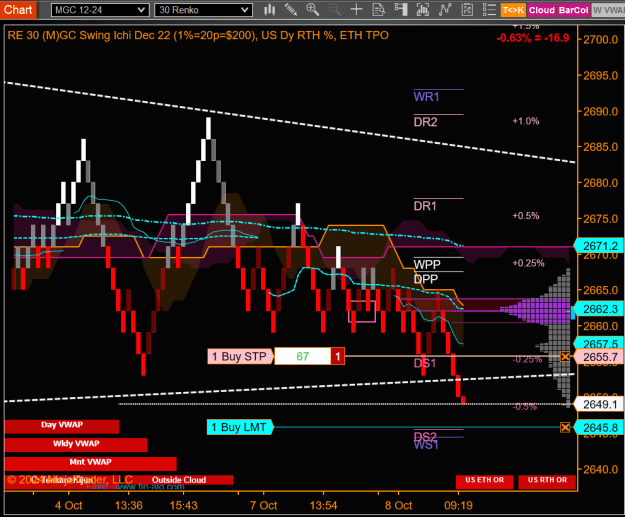Open the MGC 12-24 instrument dropdown
Image resolution: width=625 pixels, height=517 pixels.
click(100, 10)
